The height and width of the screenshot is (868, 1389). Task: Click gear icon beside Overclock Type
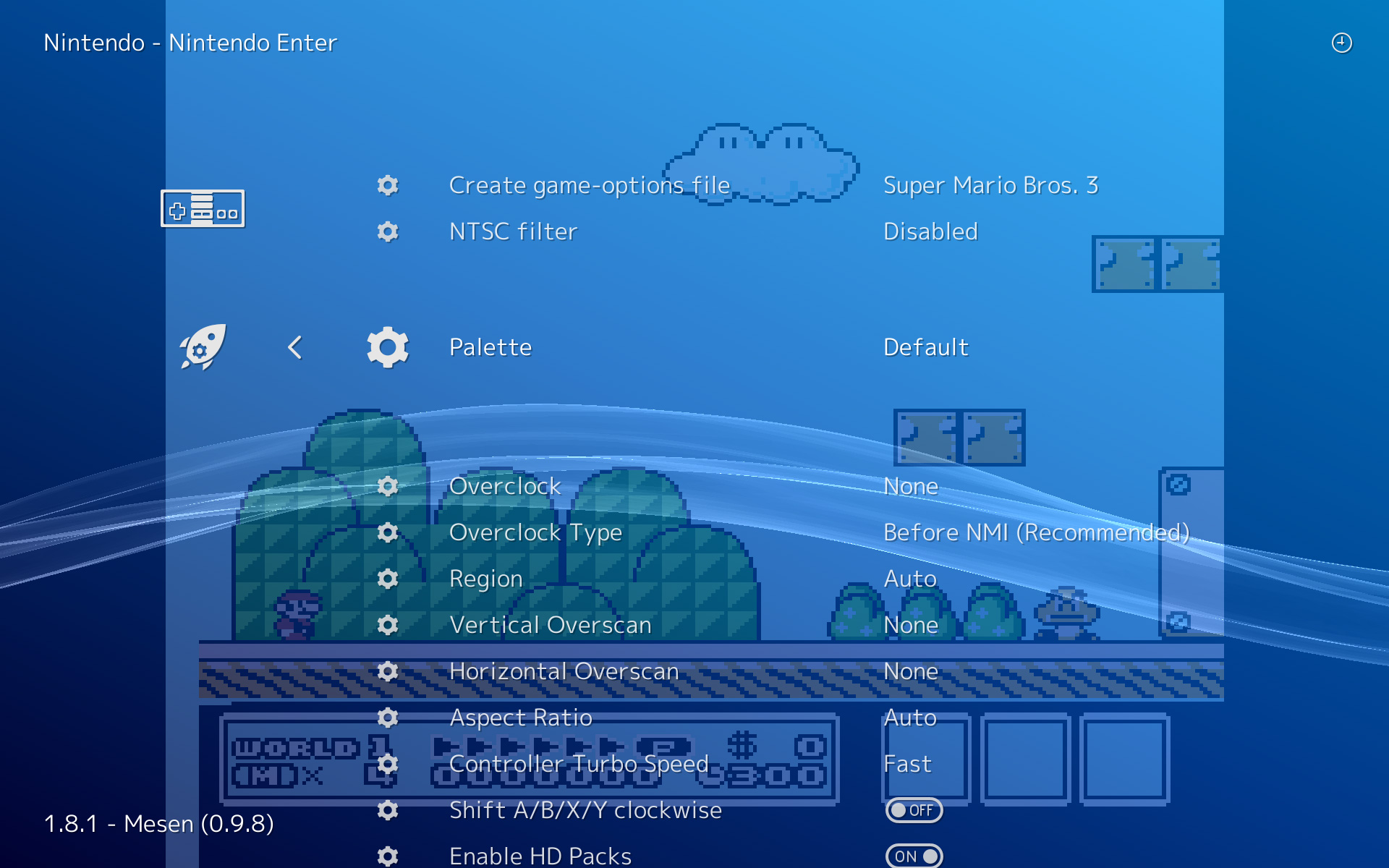pos(388,532)
